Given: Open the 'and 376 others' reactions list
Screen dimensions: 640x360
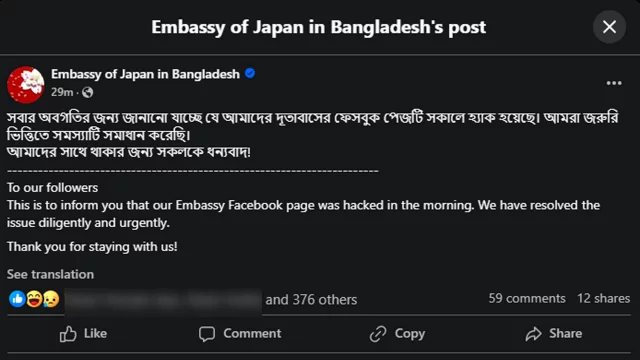Looking at the screenshot, I should tap(311, 300).
